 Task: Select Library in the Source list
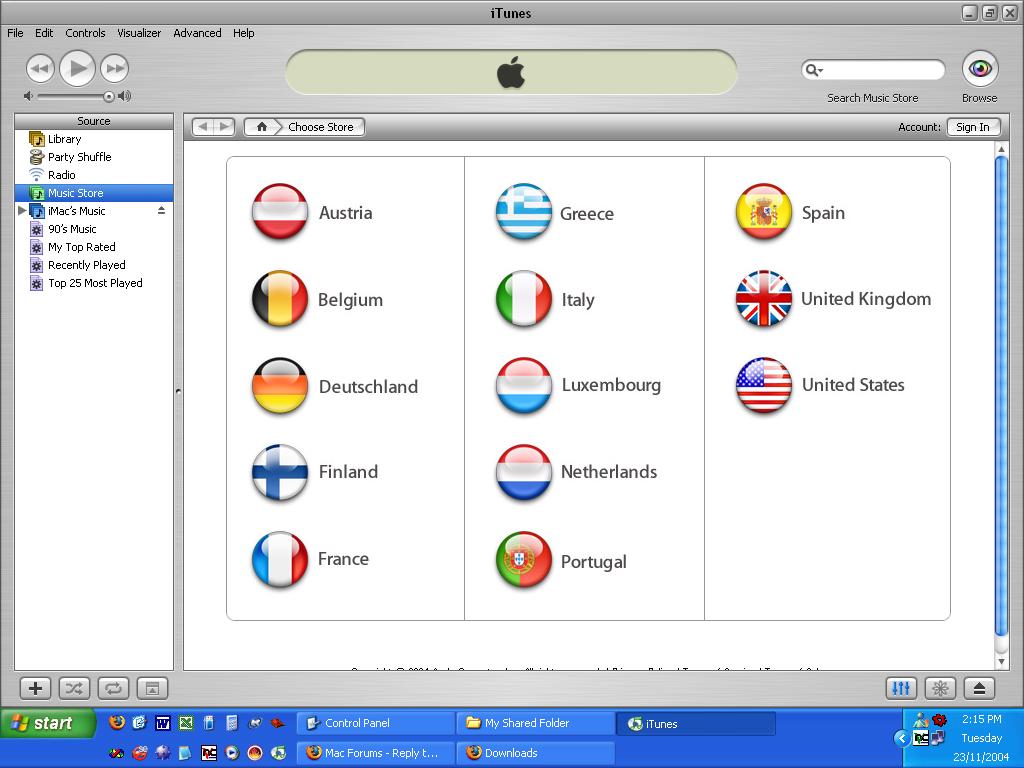tap(94, 139)
